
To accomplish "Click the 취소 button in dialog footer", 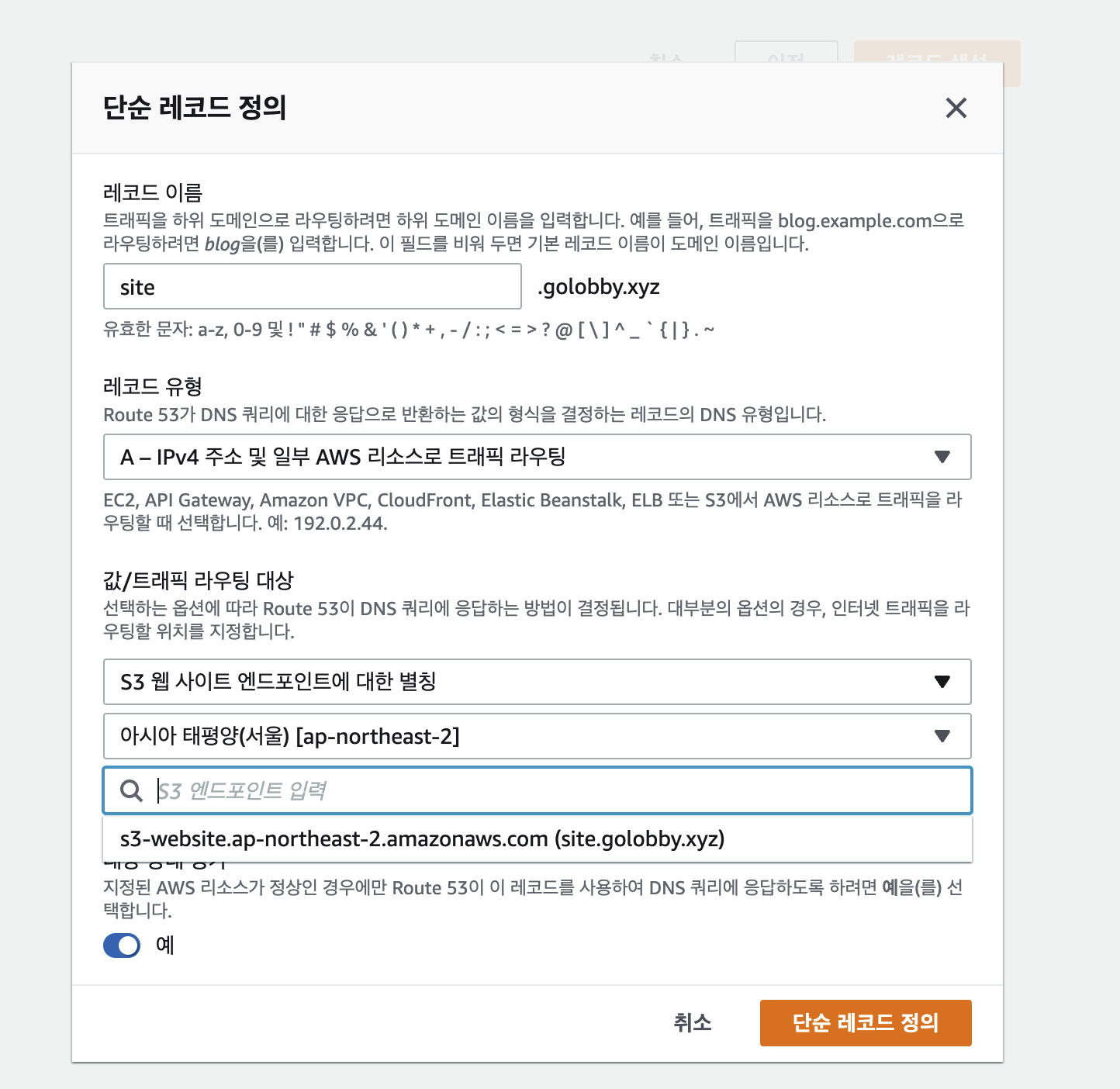I will 693,1022.
